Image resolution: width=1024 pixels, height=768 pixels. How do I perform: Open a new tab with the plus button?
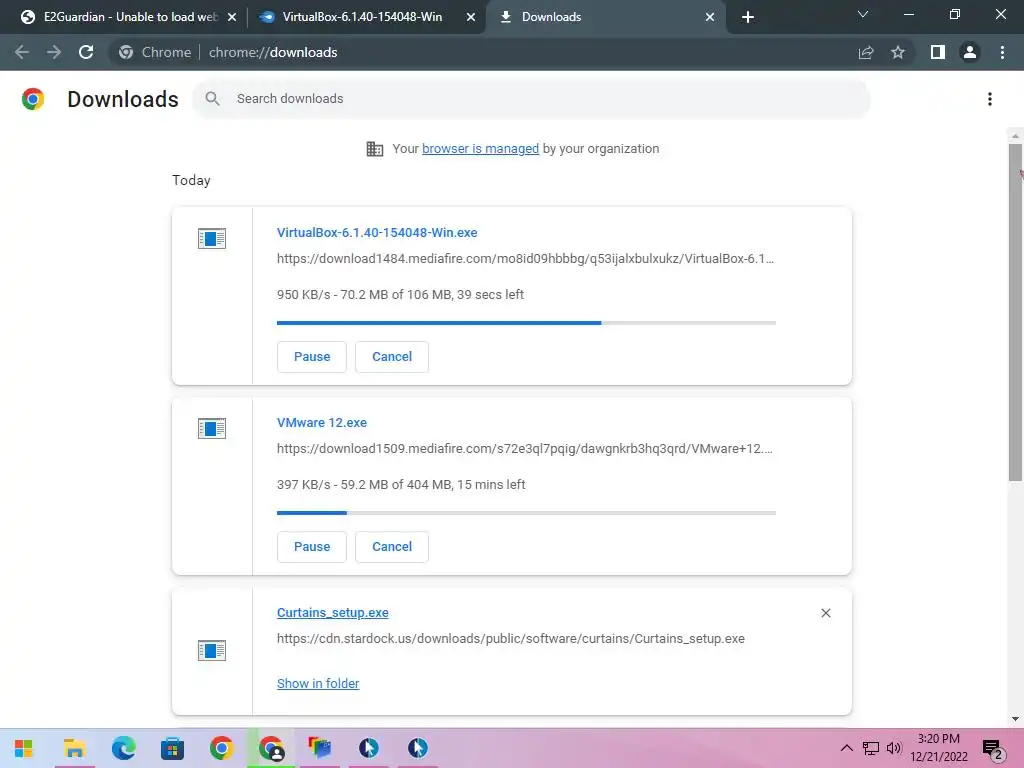point(748,17)
